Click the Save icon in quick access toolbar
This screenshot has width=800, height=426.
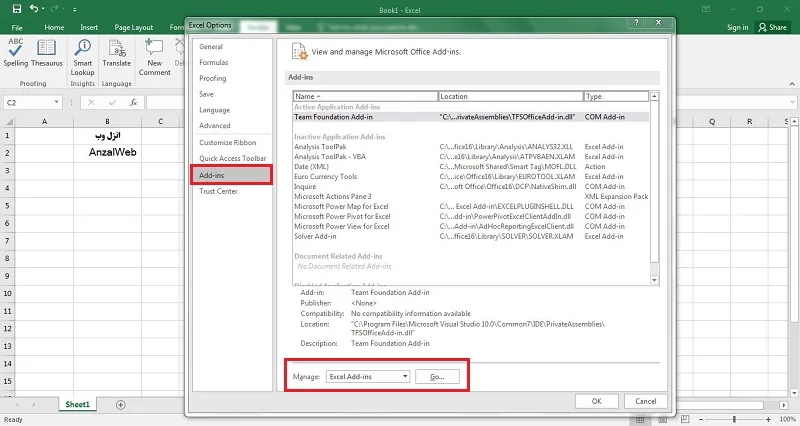pyautogui.click(x=17, y=9)
